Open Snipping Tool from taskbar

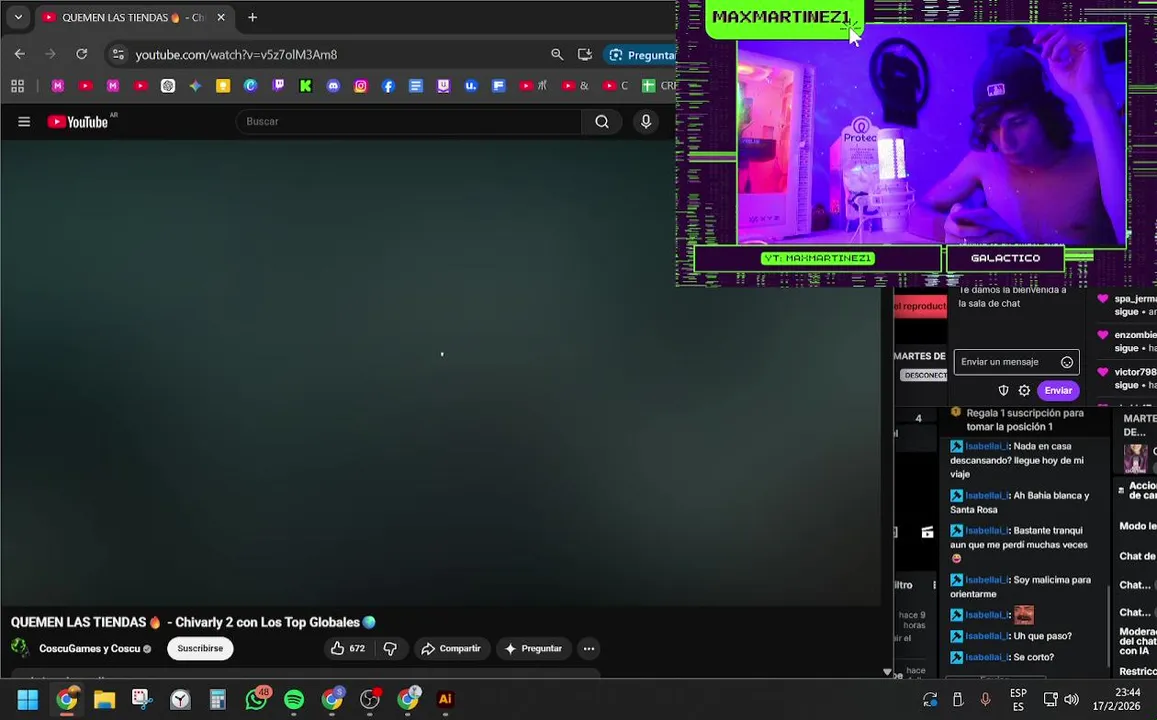(142, 699)
